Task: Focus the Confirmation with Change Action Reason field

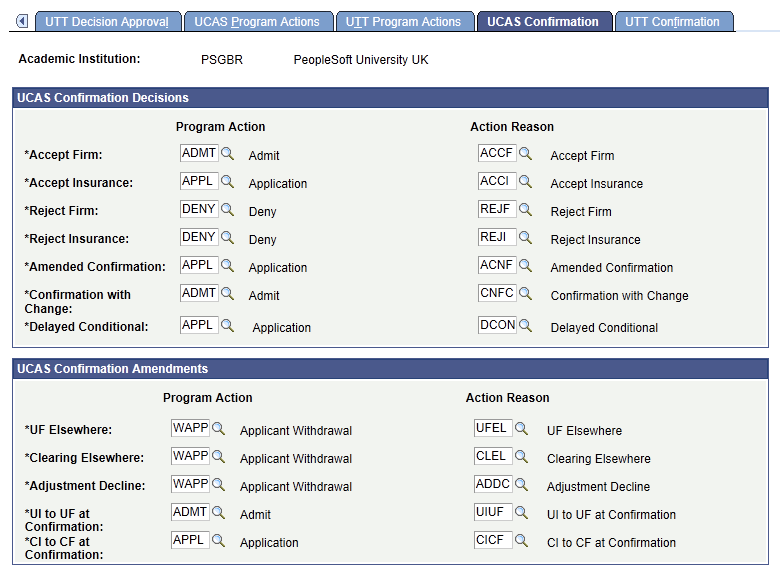Action: pos(496,294)
